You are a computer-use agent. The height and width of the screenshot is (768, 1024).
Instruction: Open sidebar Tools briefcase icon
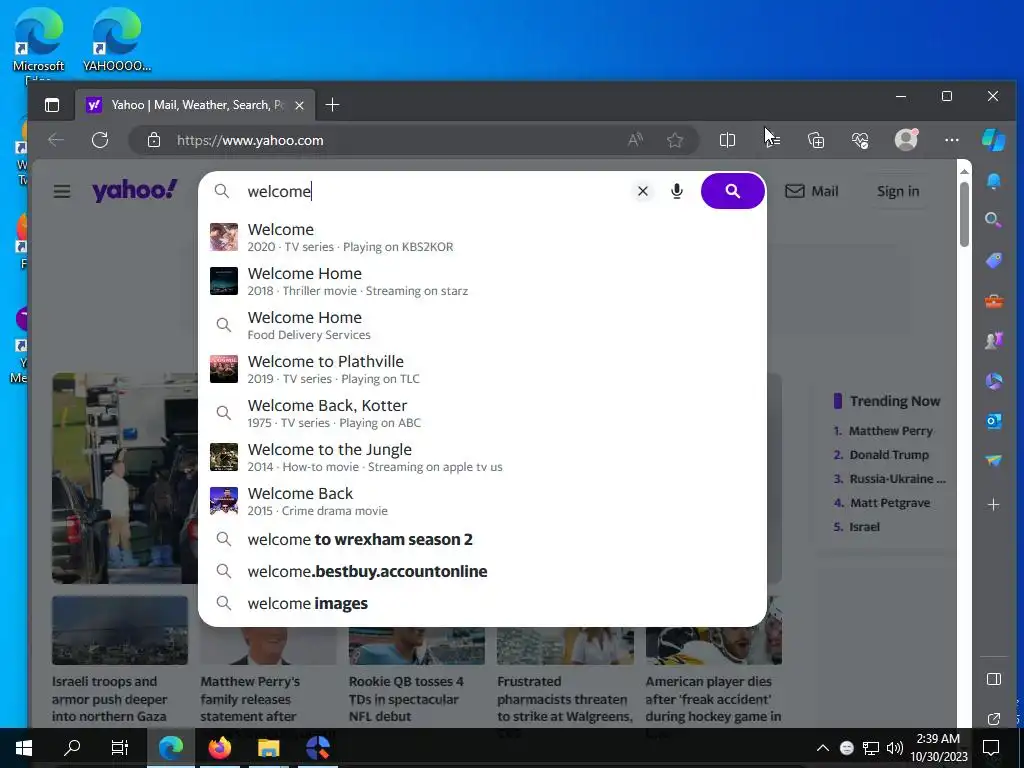click(993, 301)
